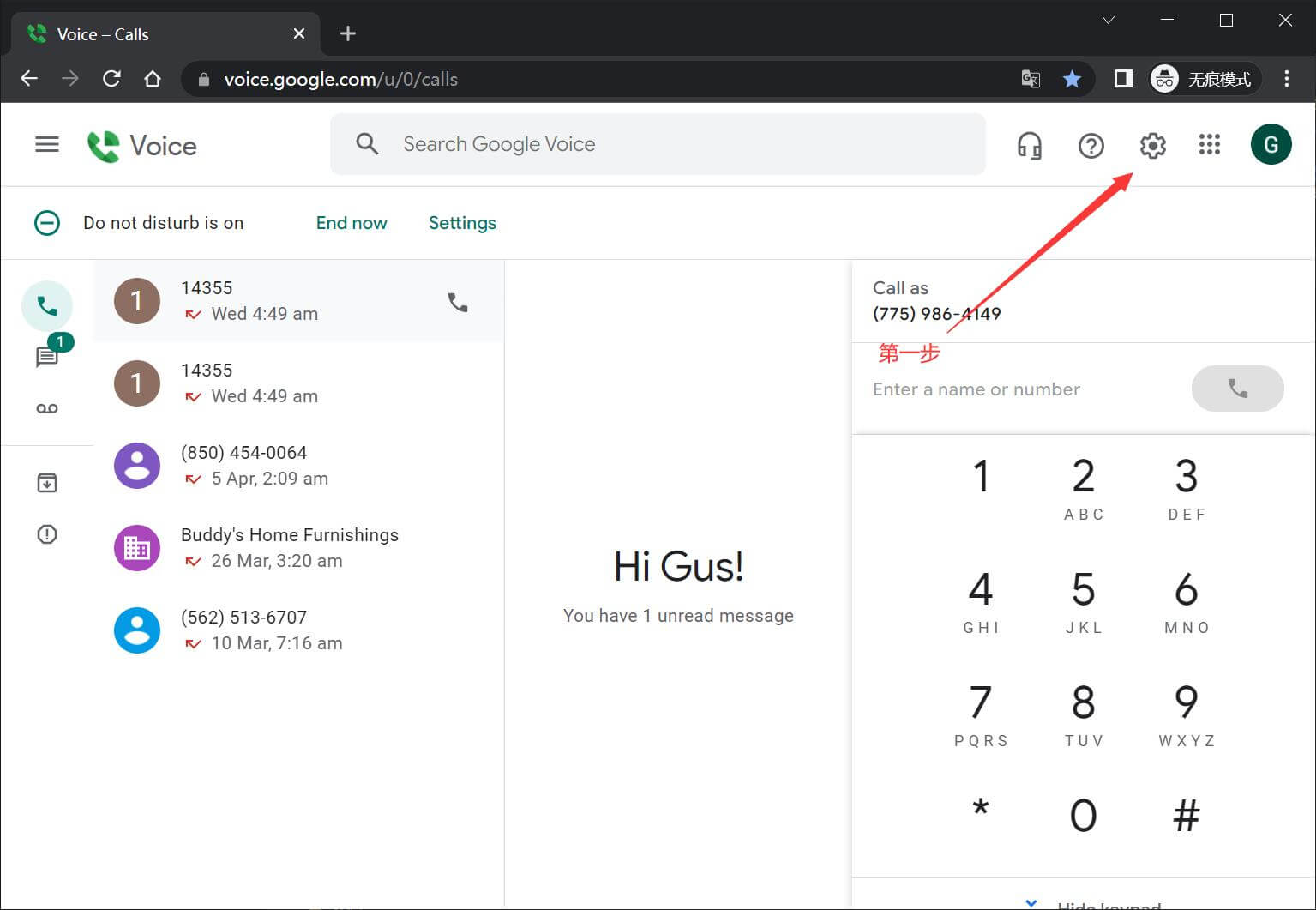Image resolution: width=1316 pixels, height=910 pixels.
Task: Expand the main hamburger menu
Action: pyautogui.click(x=47, y=145)
